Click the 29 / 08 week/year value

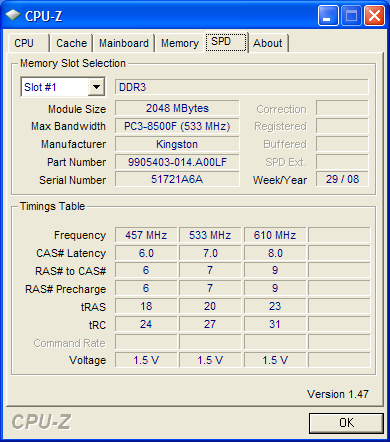[342, 179]
